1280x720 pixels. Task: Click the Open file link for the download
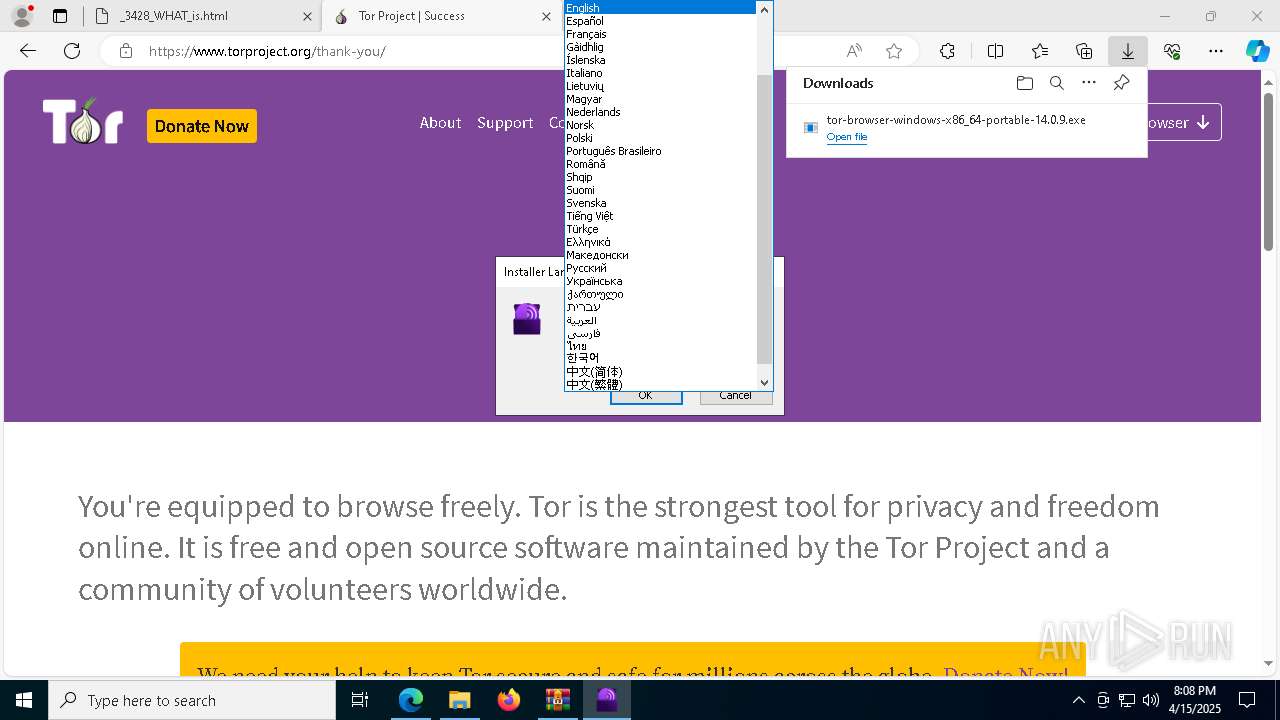847,137
